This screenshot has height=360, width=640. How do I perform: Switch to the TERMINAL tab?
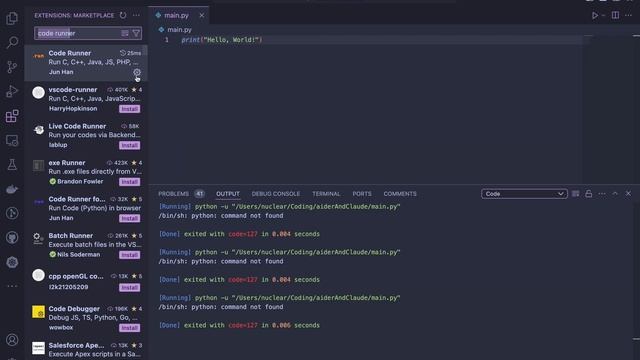click(x=326, y=194)
